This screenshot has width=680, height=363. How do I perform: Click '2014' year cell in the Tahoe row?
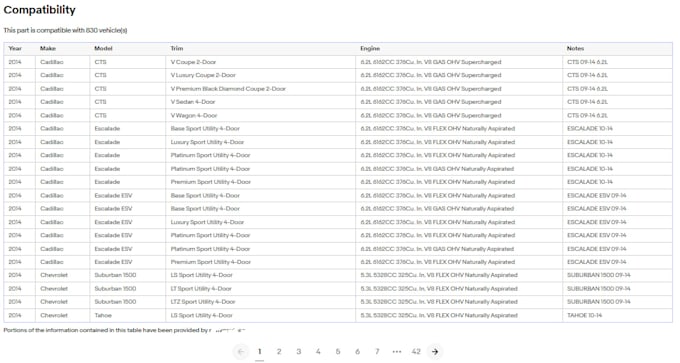click(20, 315)
